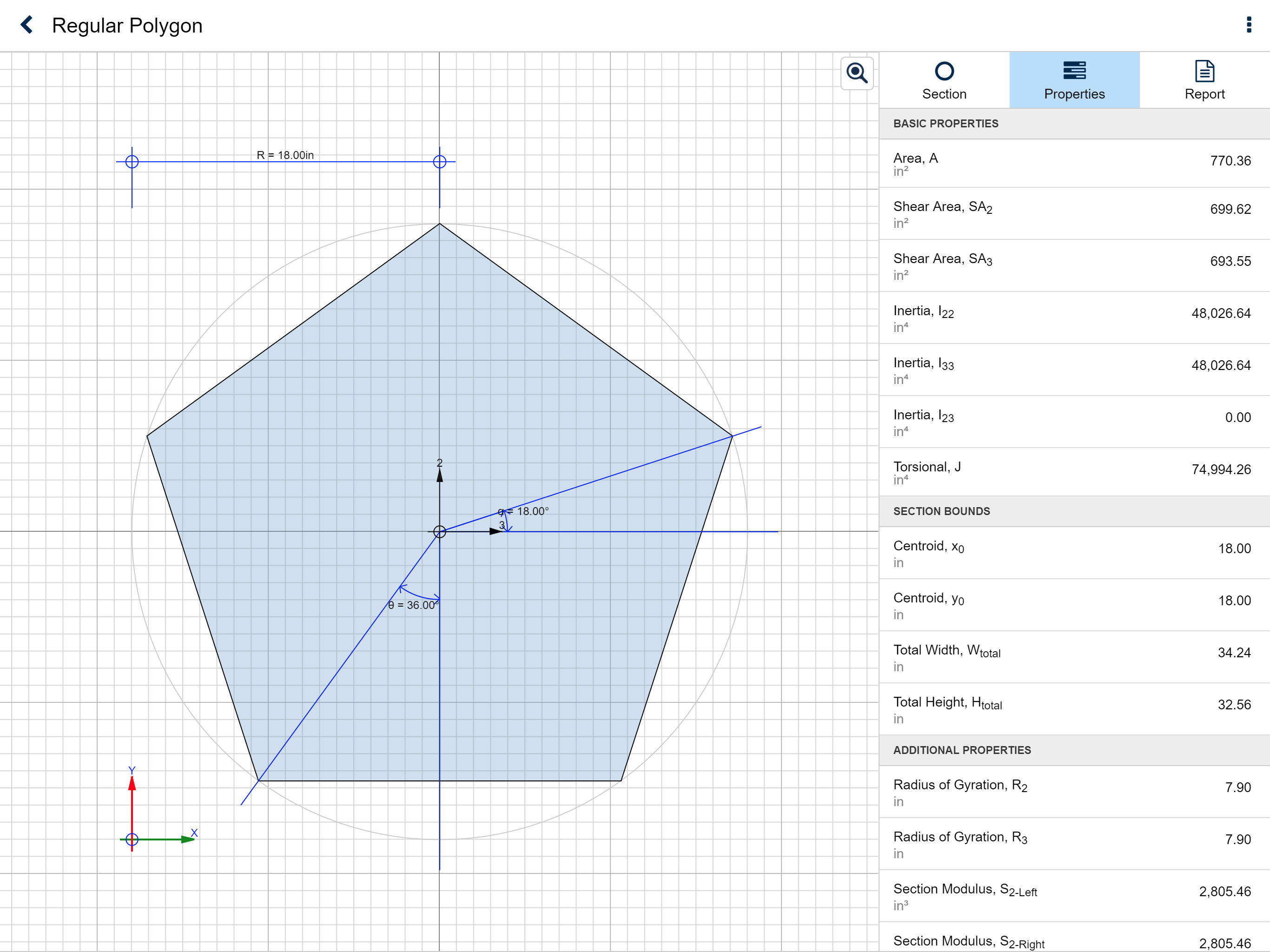The height and width of the screenshot is (952, 1270).
Task: Open the three-dot overflow menu
Action: click(1249, 25)
